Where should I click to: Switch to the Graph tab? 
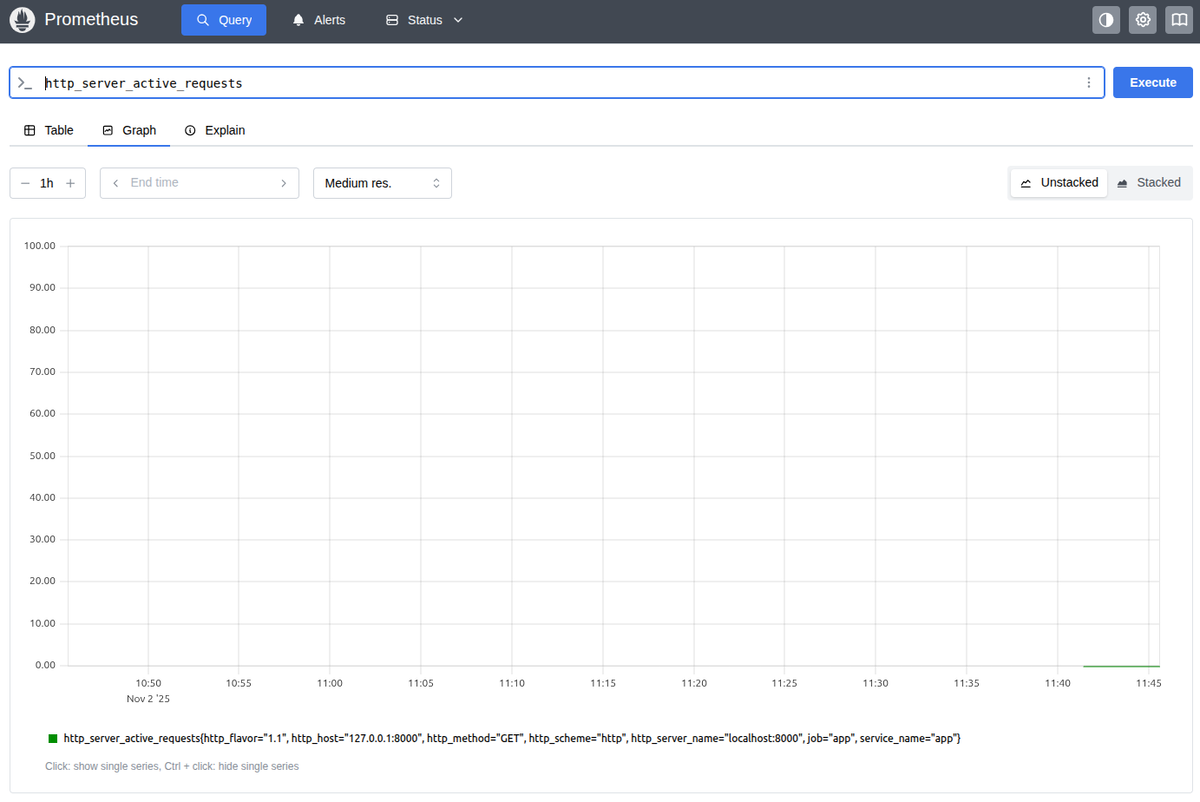coord(129,130)
